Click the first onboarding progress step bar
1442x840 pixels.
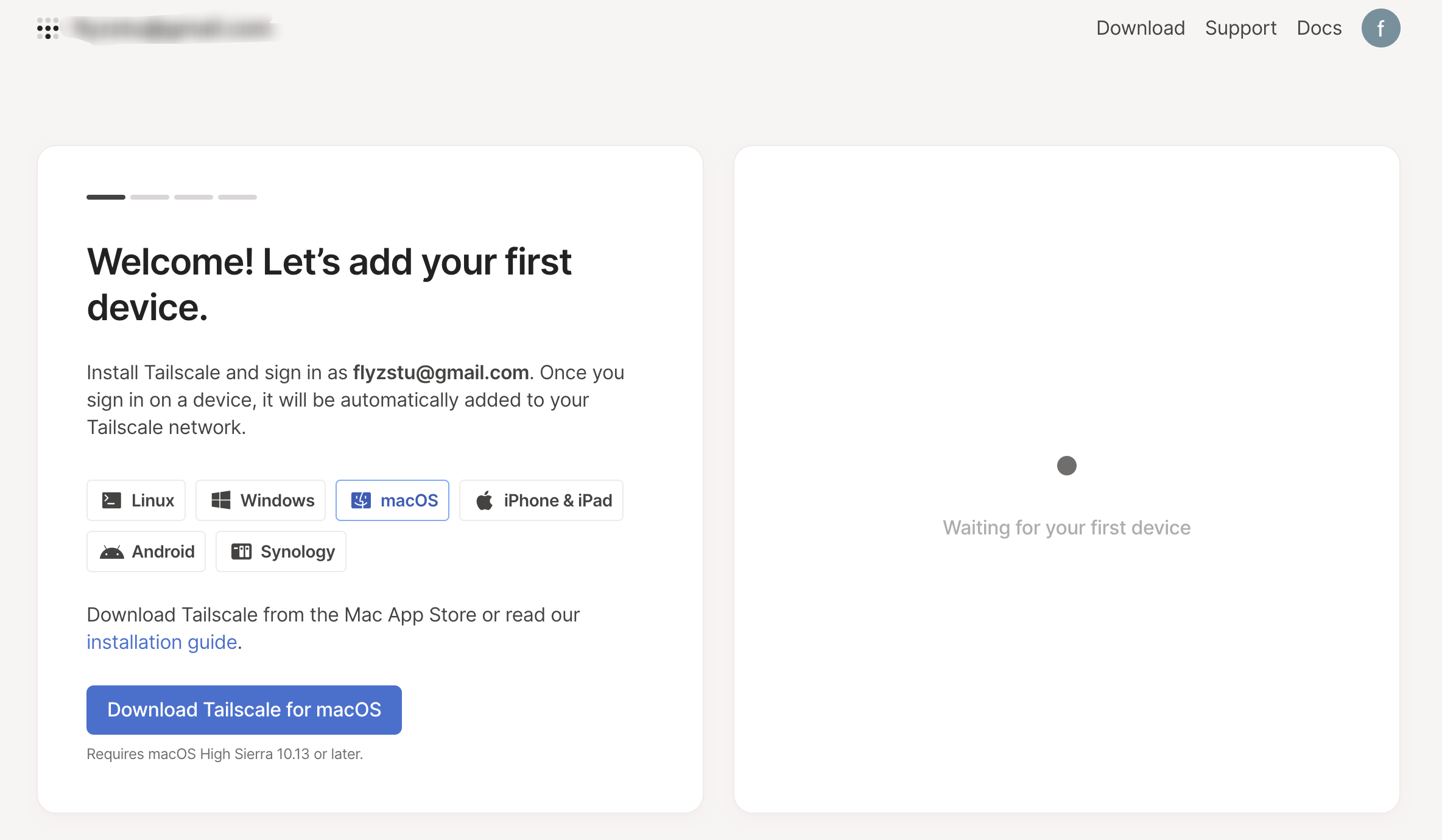106,197
